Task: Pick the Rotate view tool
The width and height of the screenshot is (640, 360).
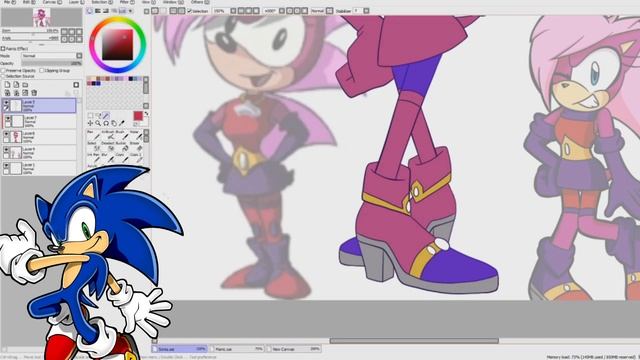Action: pyautogui.click(x=106, y=123)
